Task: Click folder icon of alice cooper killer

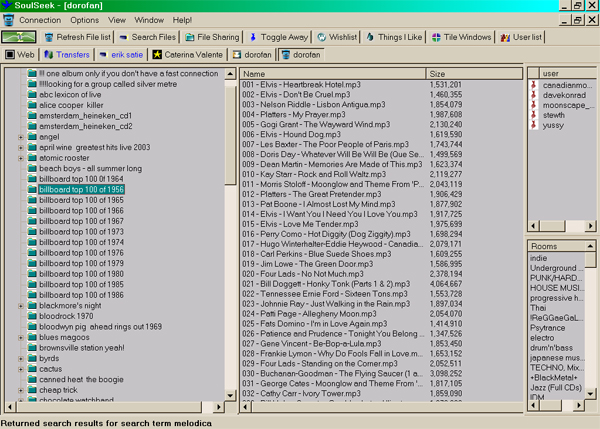Action: [x=33, y=105]
